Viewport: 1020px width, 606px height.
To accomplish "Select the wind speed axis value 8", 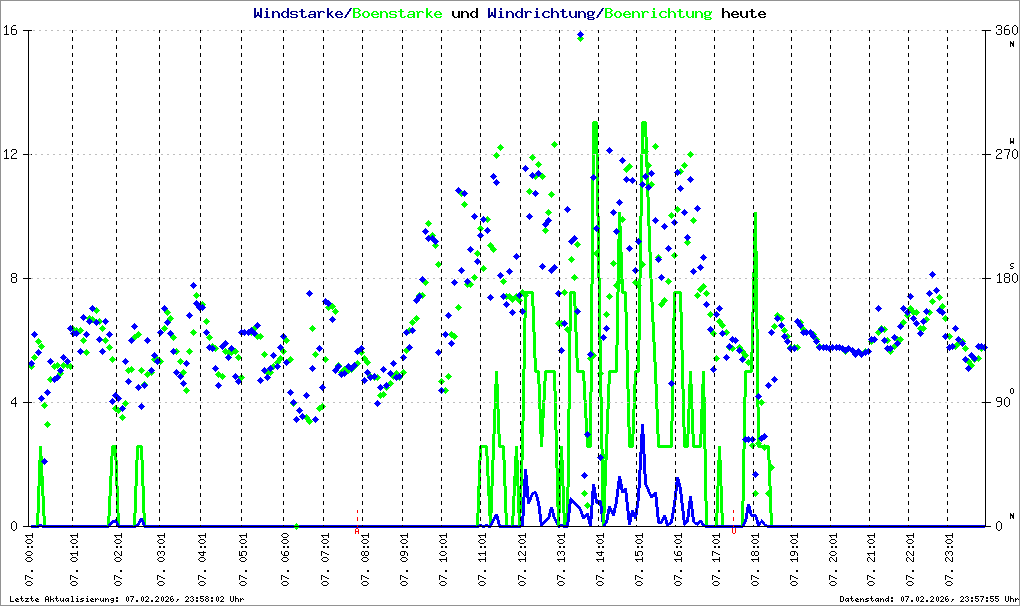I will 12,278.
